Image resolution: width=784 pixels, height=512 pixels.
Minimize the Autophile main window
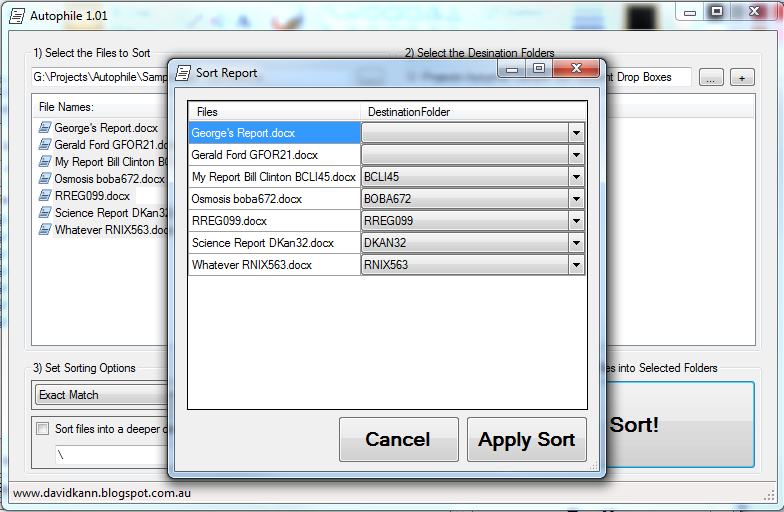coord(690,12)
